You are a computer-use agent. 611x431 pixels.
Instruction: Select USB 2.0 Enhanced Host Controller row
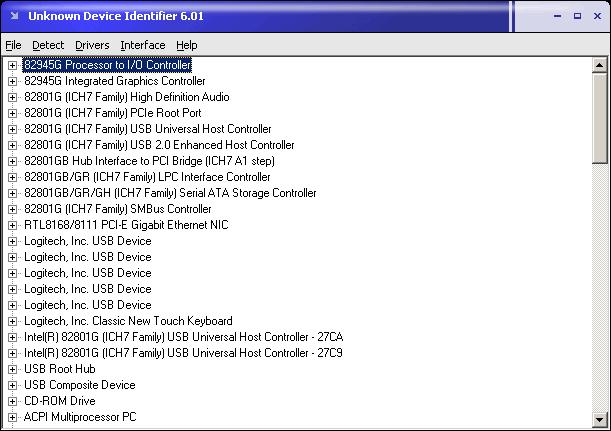[159, 145]
